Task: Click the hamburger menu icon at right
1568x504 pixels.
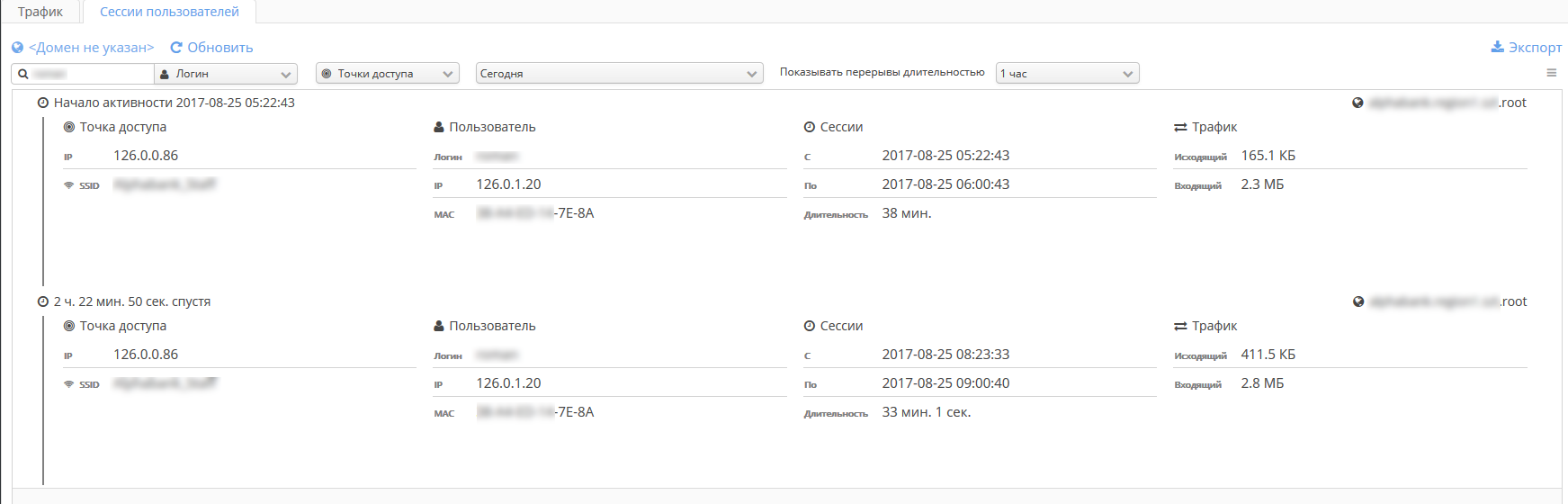Action: click(1551, 73)
